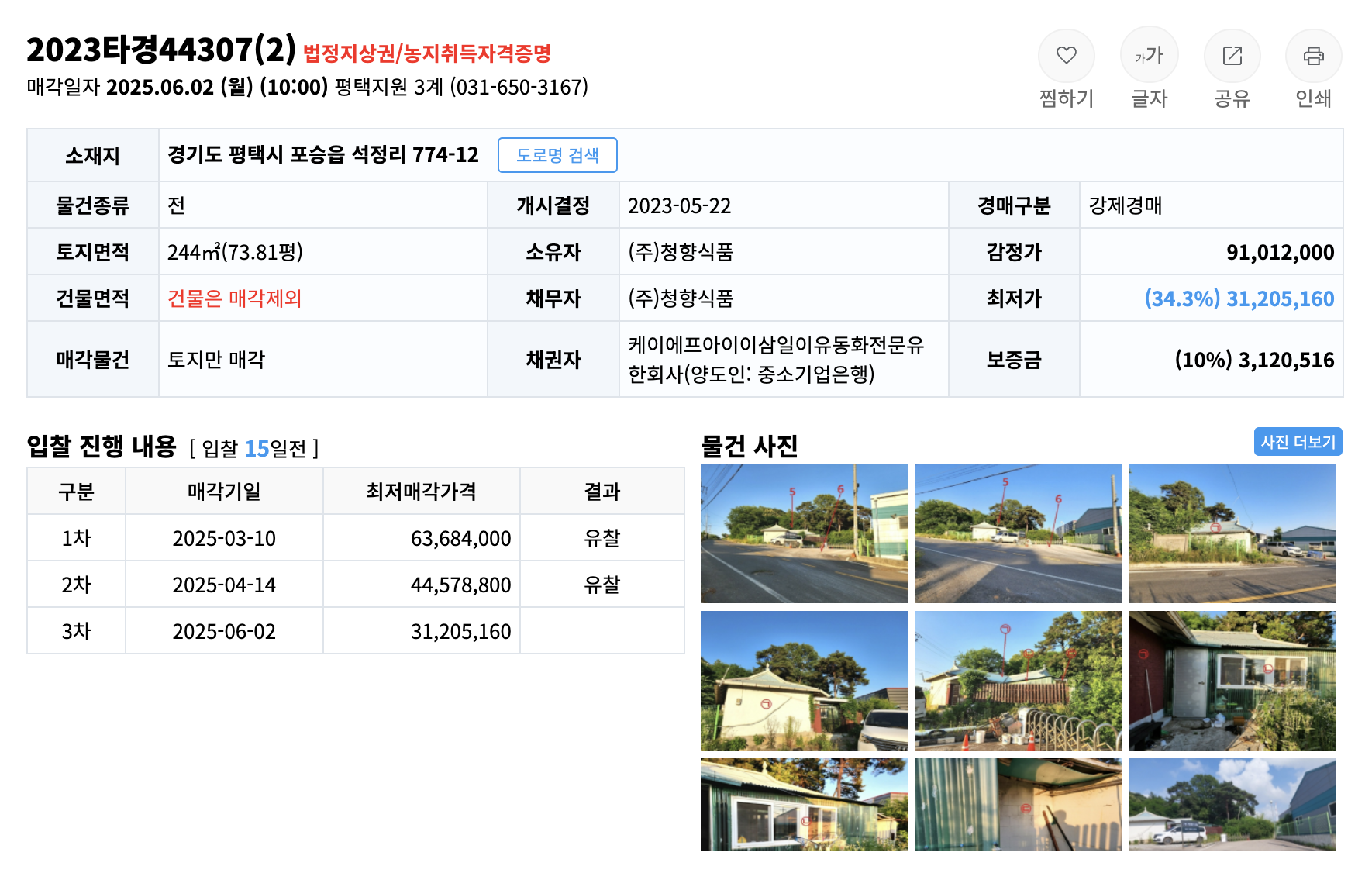1372x873 pixels.
Task: Click court contact 평택지원 3계 (031-650-3167)
Action: point(462,87)
